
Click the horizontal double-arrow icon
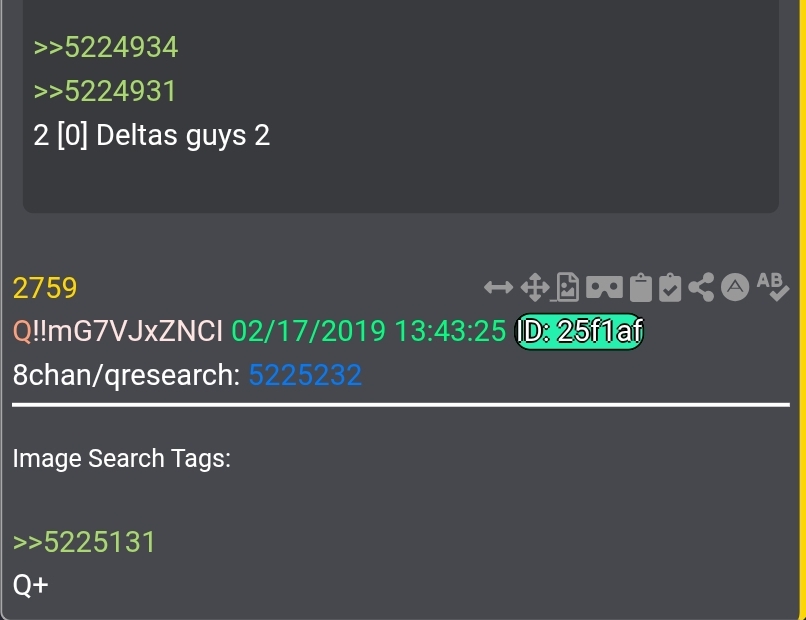pyautogui.click(x=498, y=289)
